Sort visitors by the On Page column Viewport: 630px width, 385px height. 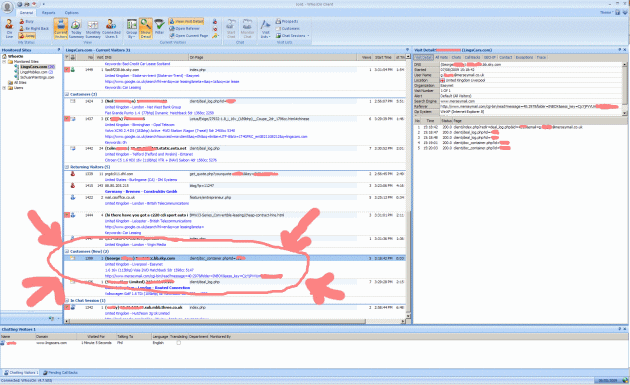pos(273,57)
